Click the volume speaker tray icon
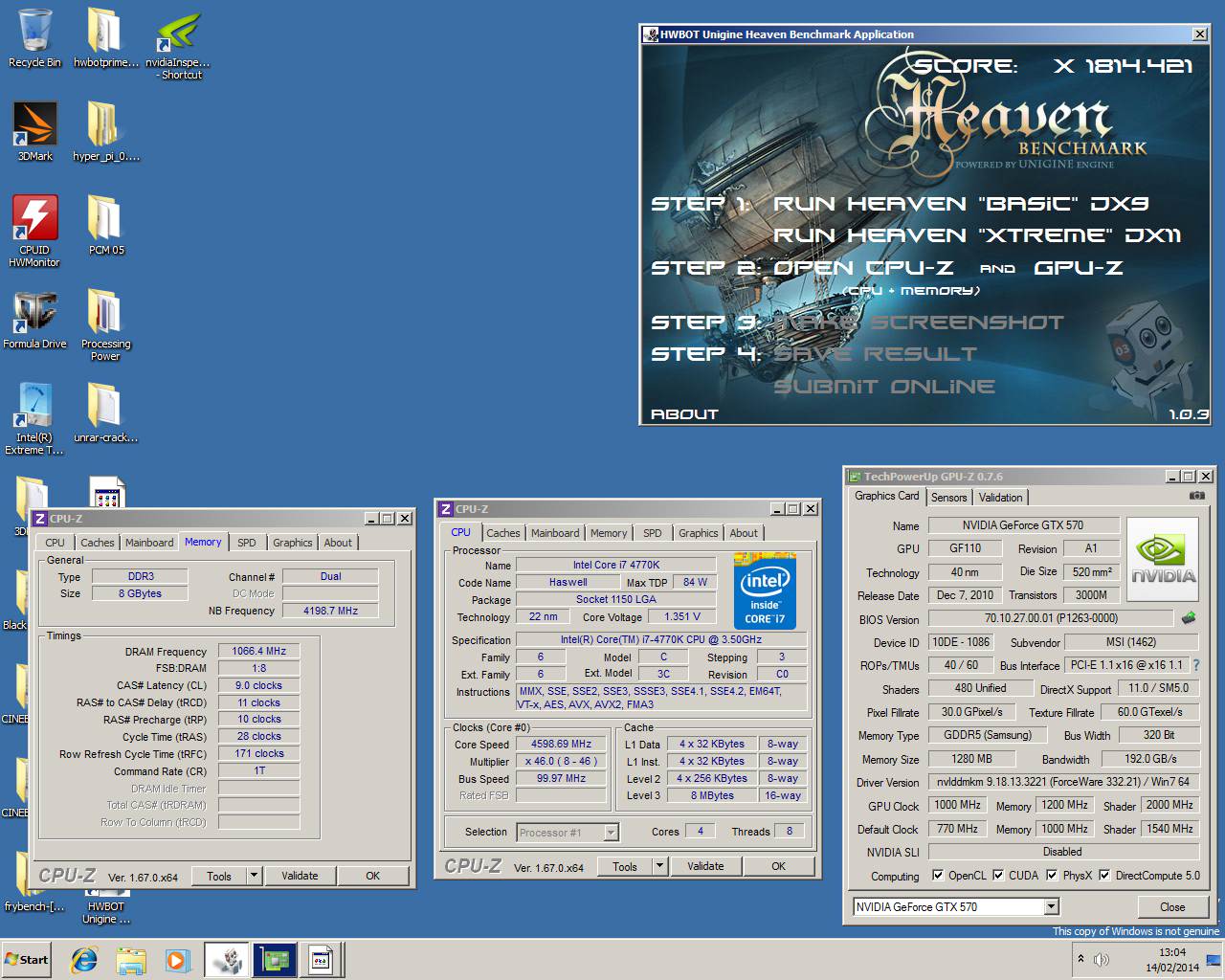The image size is (1225, 980). [x=1102, y=959]
